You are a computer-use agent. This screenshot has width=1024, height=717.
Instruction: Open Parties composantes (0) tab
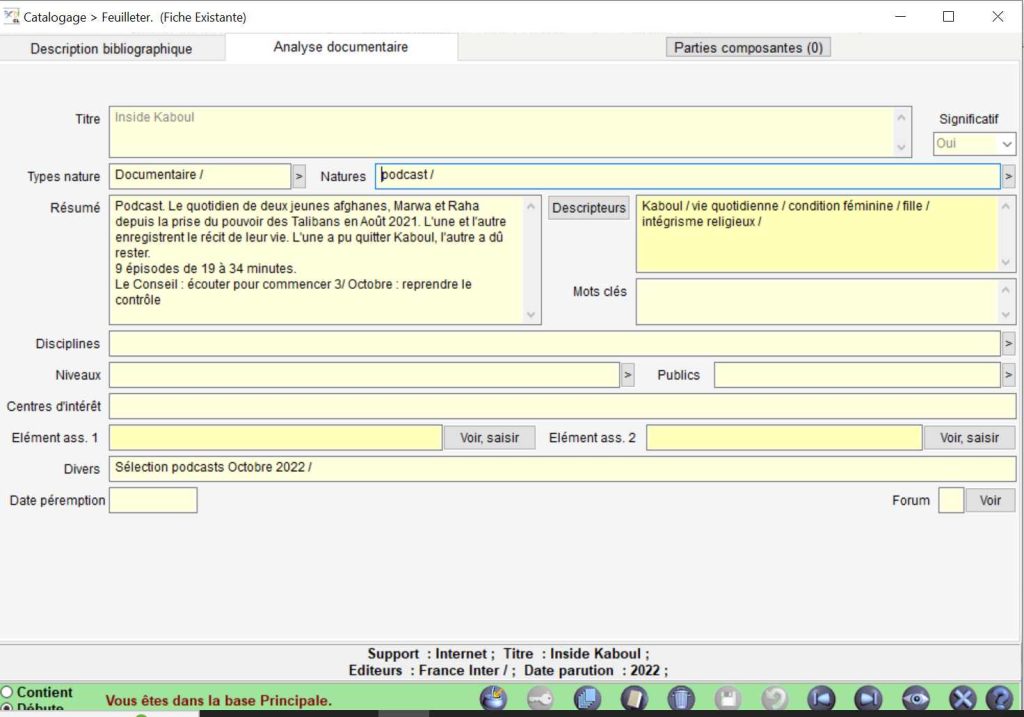(748, 48)
